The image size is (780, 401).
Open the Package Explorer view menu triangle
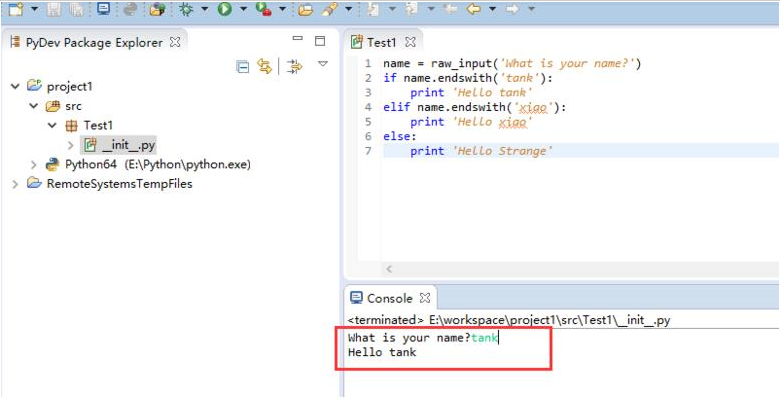[x=323, y=64]
